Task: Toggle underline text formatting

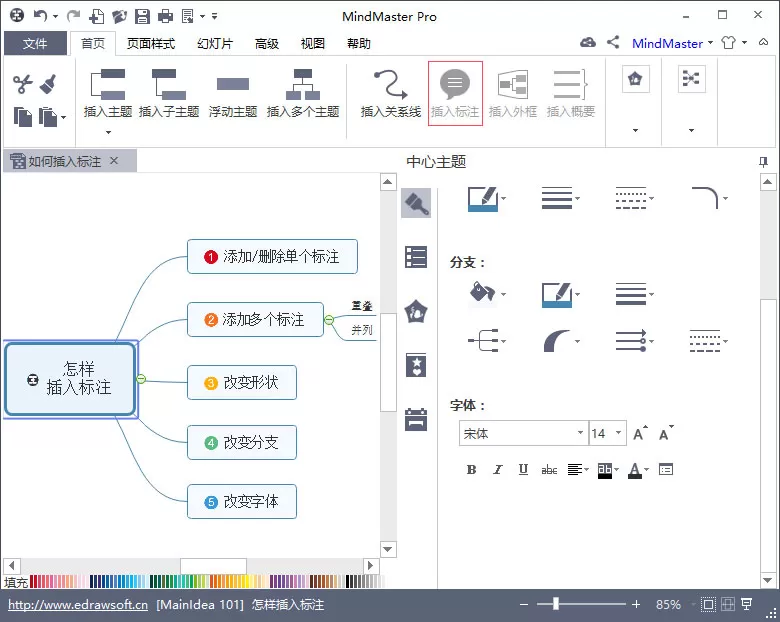Action: 523,469
